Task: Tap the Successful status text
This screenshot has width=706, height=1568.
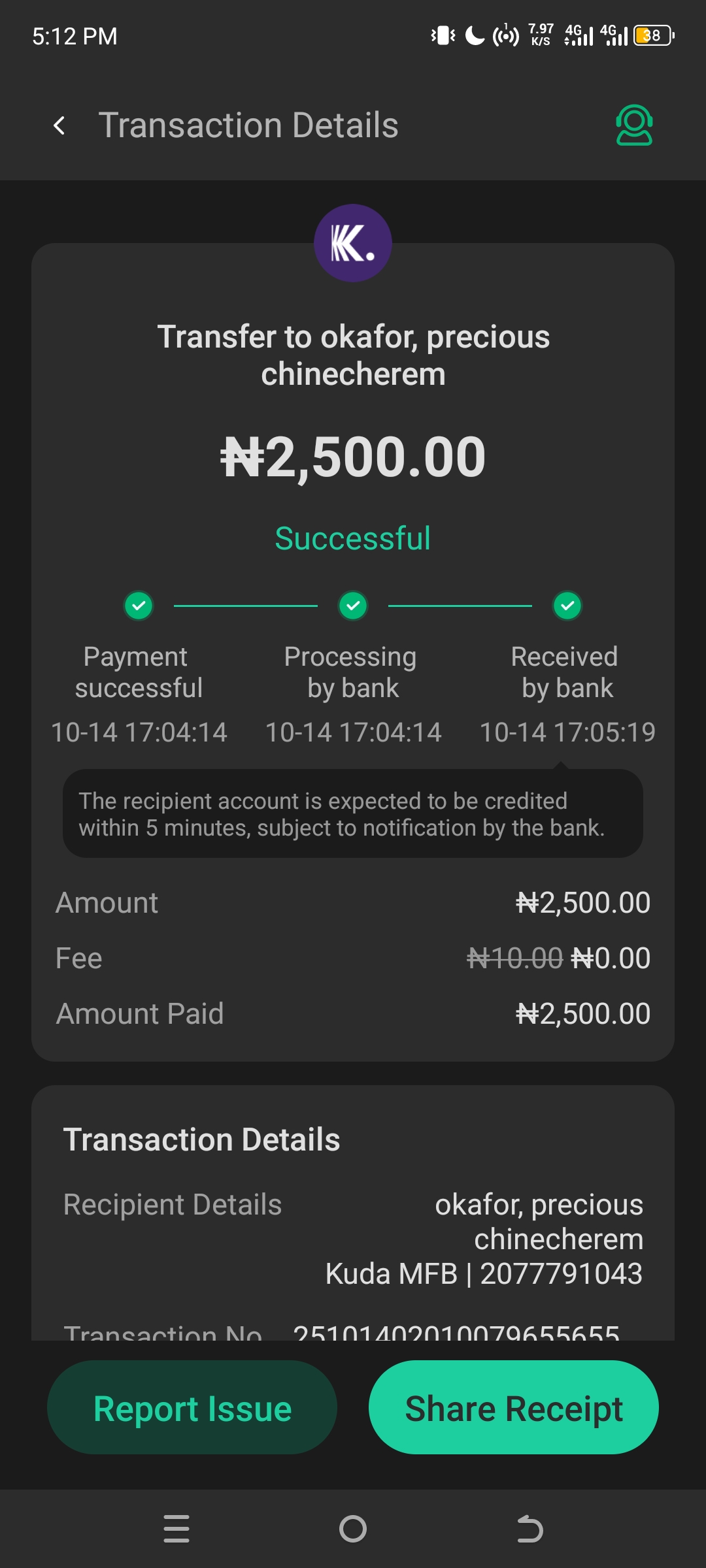Action: pyautogui.click(x=353, y=539)
